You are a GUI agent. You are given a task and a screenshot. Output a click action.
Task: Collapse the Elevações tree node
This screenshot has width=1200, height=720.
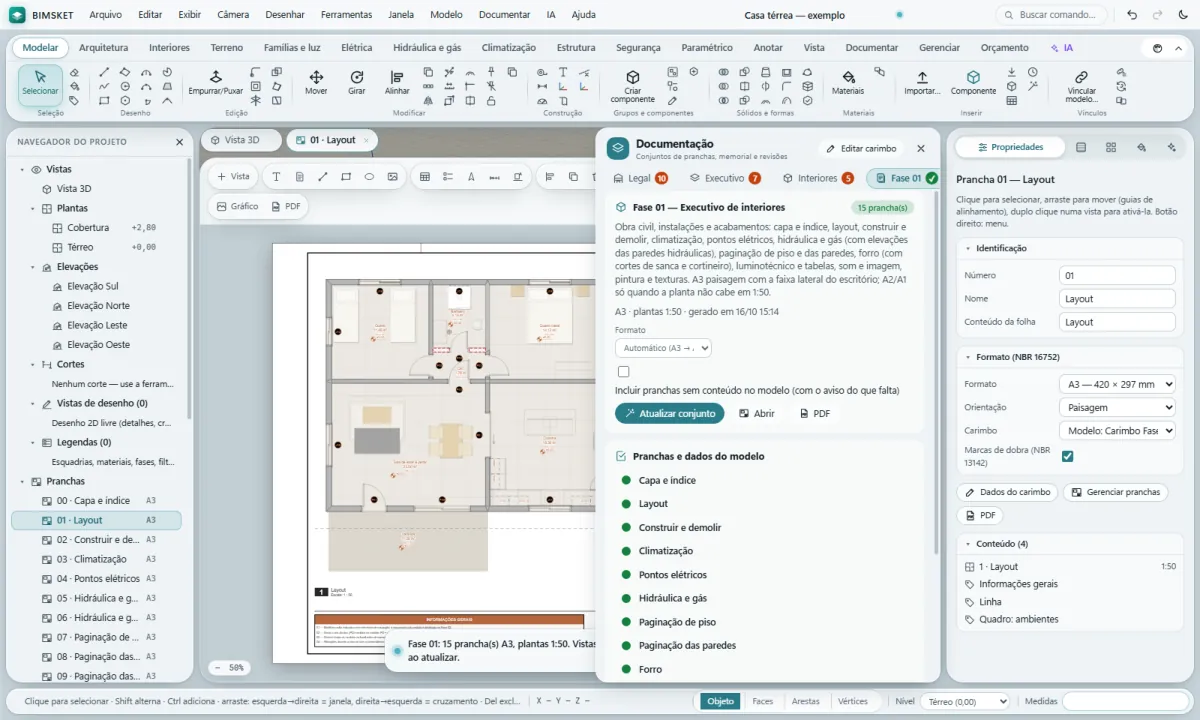coord(32,267)
